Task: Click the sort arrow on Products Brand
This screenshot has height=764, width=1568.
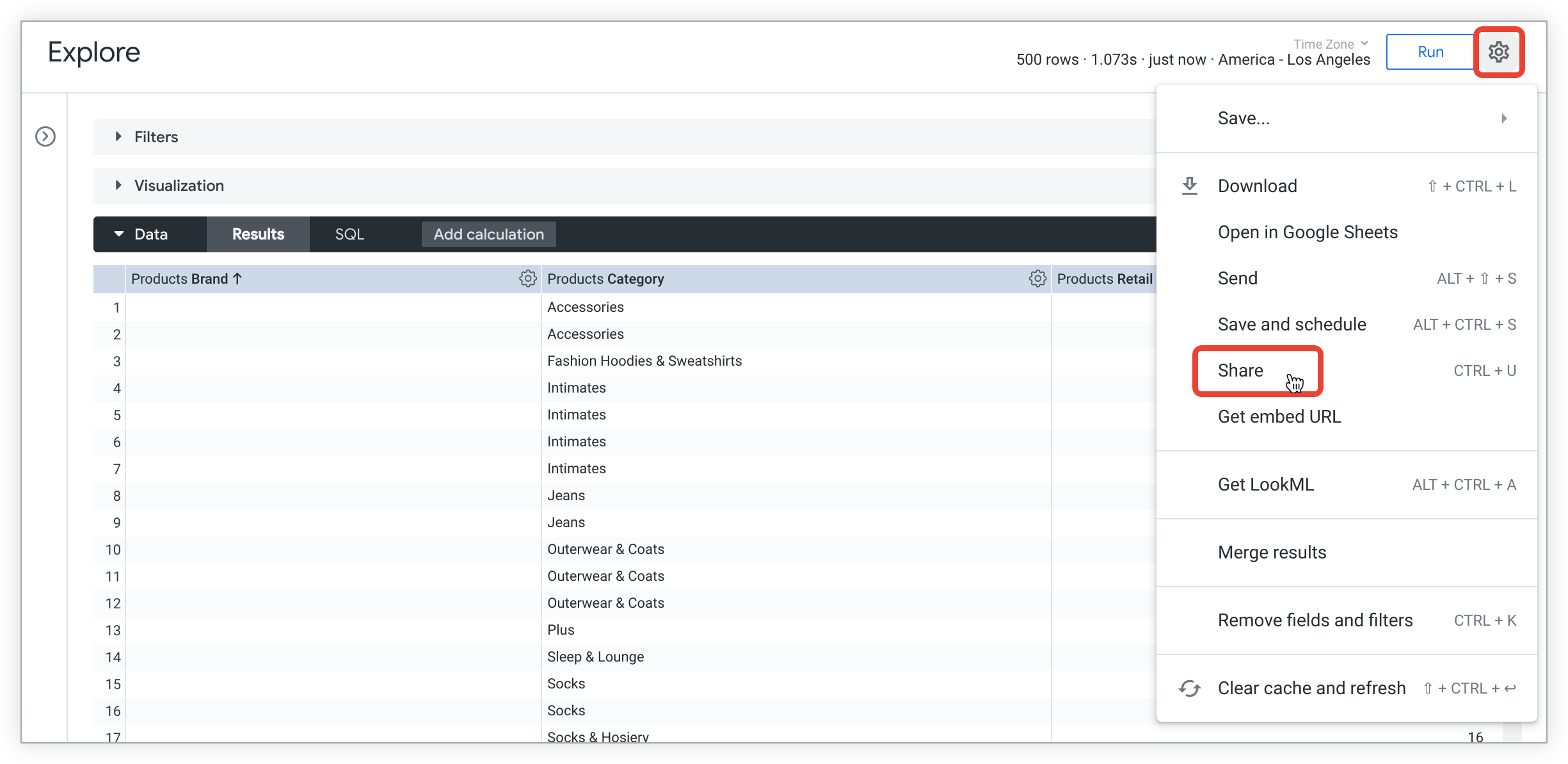Action: (x=237, y=279)
